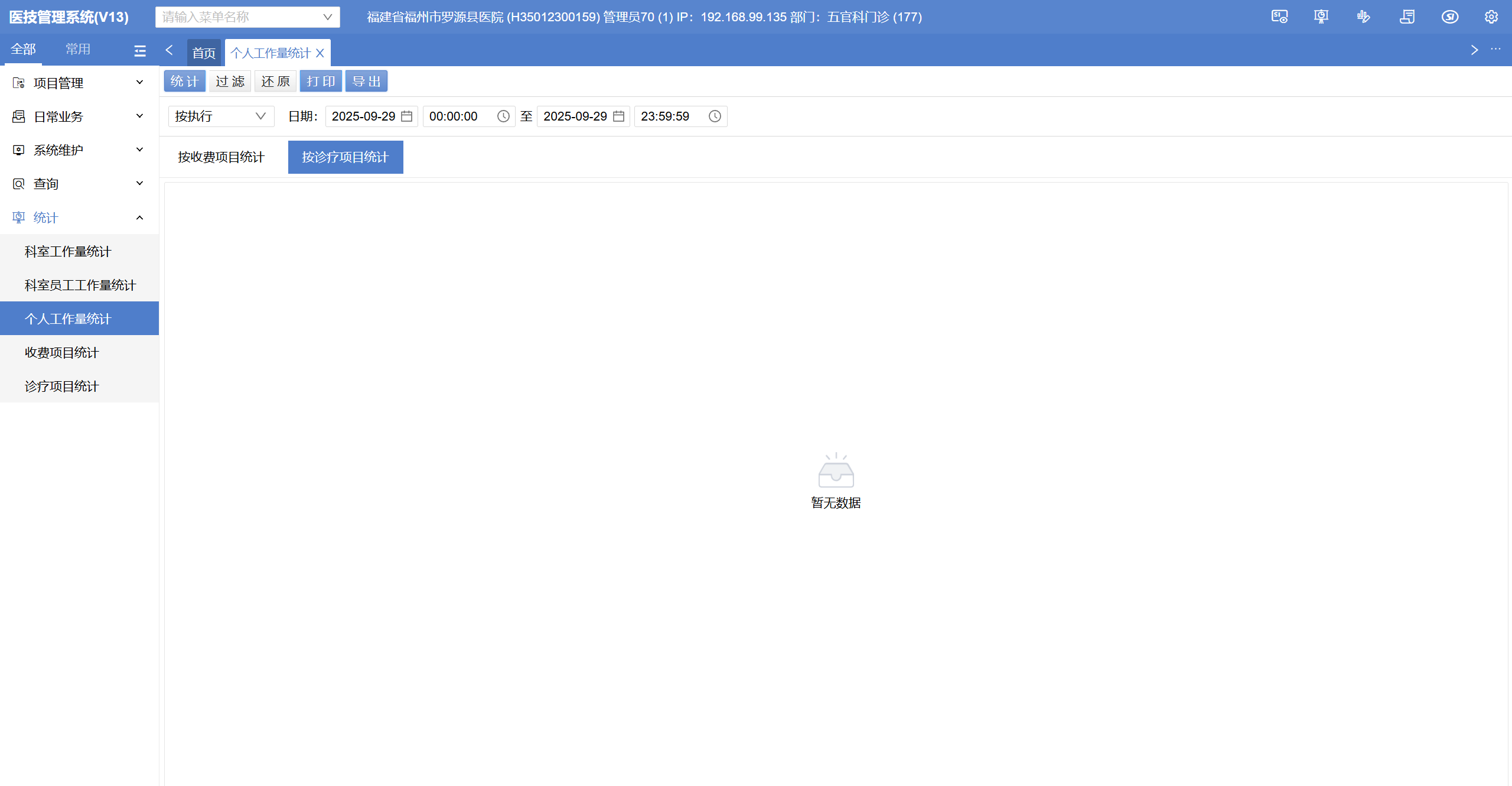Click the 统计 button in toolbar
Viewport: 1512px width, 786px height.
pos(184,82)
